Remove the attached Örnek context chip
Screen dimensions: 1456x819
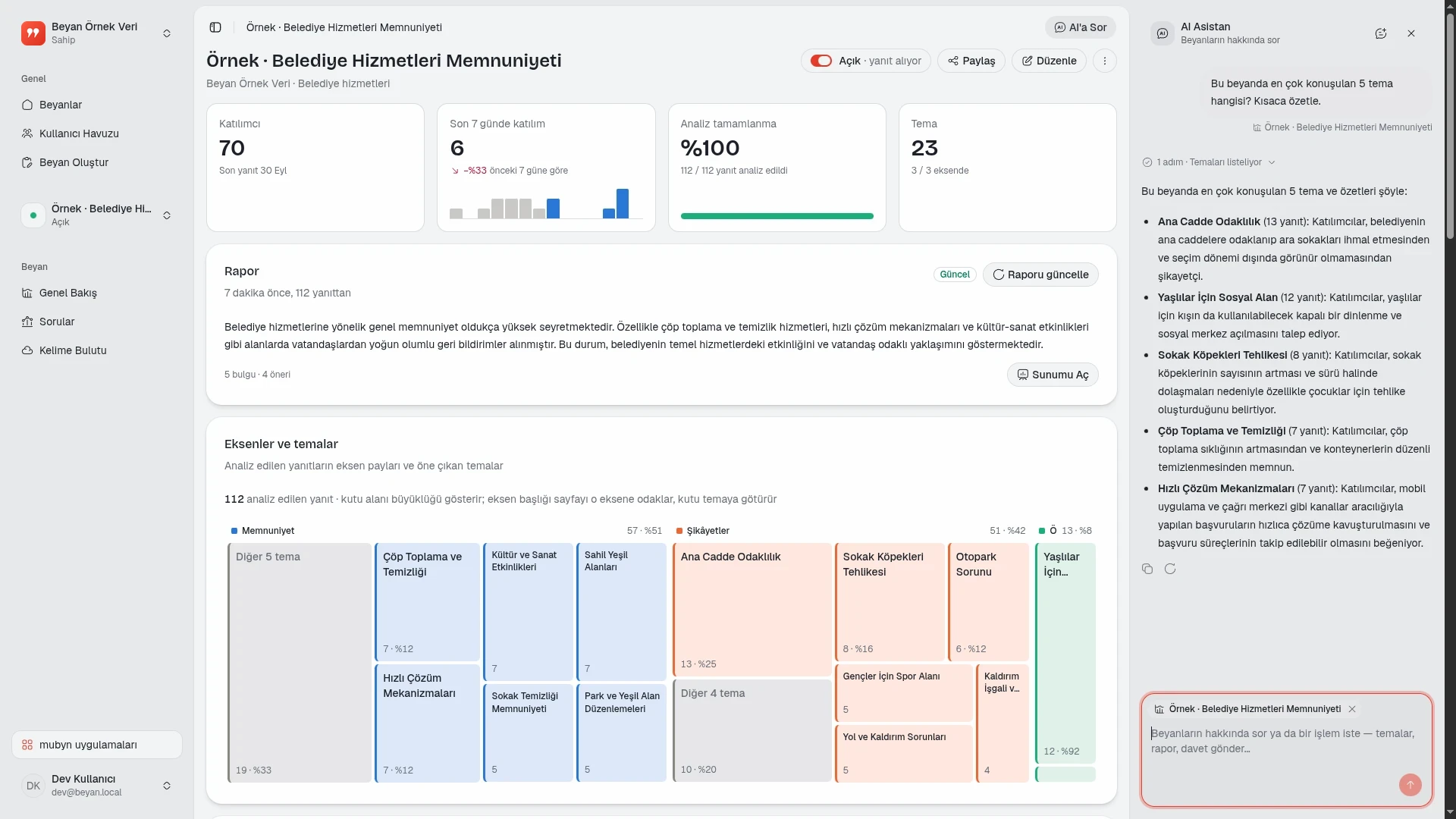[x=1352, y=709]
